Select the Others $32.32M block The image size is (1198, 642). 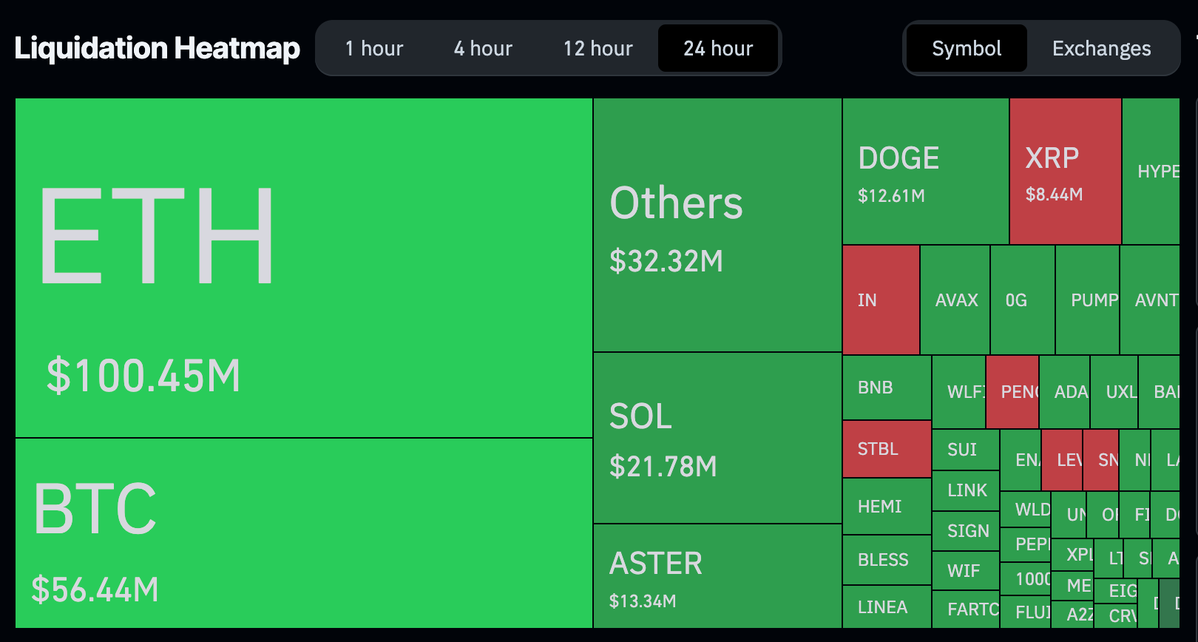717,225
